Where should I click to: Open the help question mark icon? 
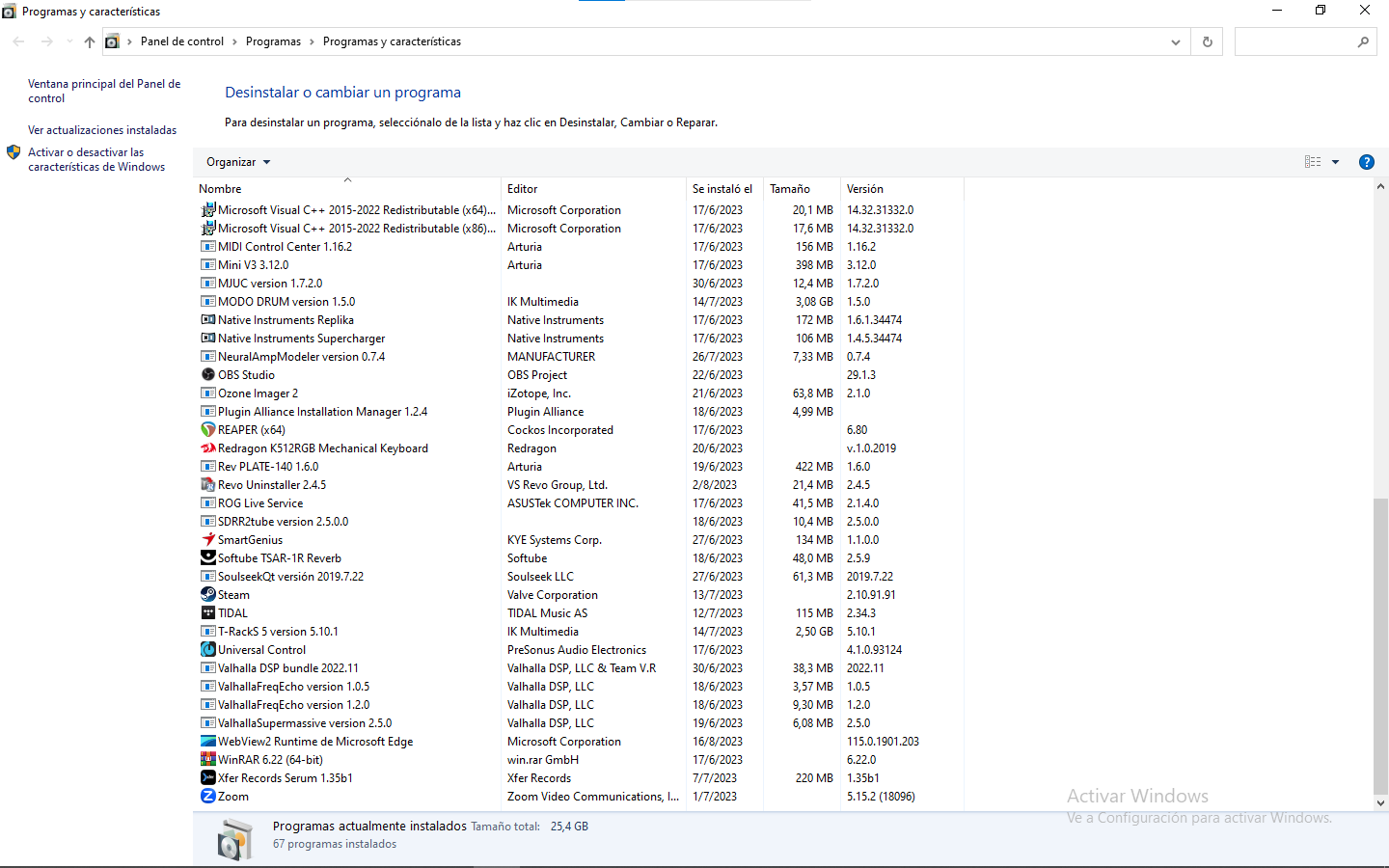(x=1366, y=162)
